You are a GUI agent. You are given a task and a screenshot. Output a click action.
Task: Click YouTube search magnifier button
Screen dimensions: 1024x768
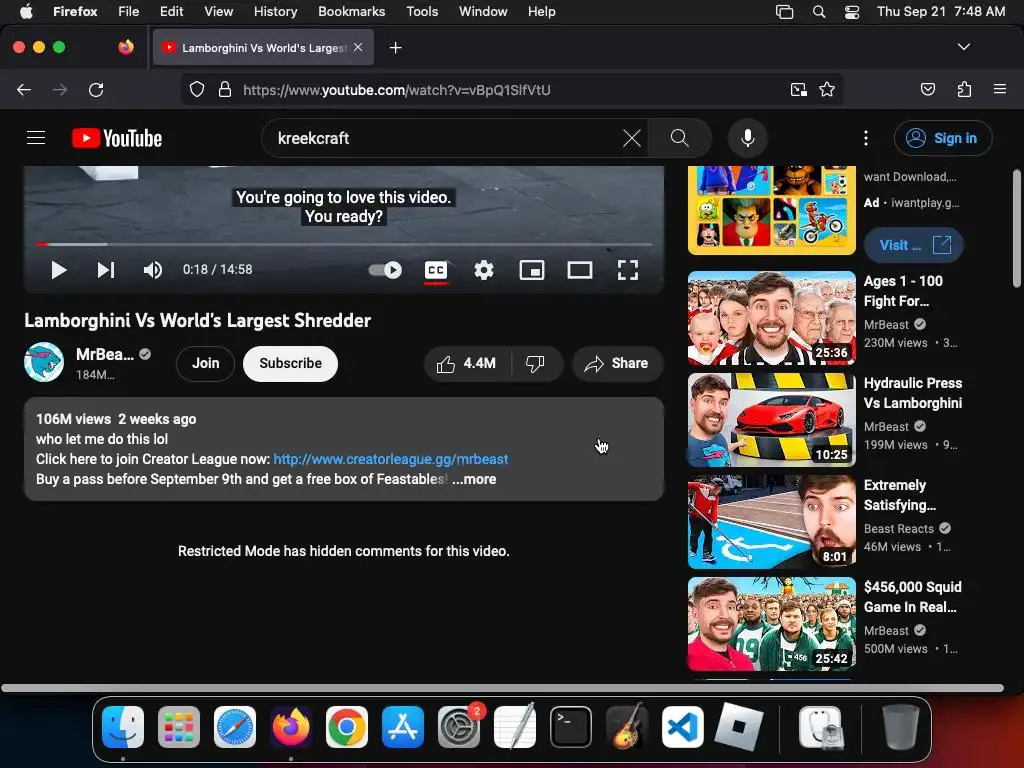(680, 138)
